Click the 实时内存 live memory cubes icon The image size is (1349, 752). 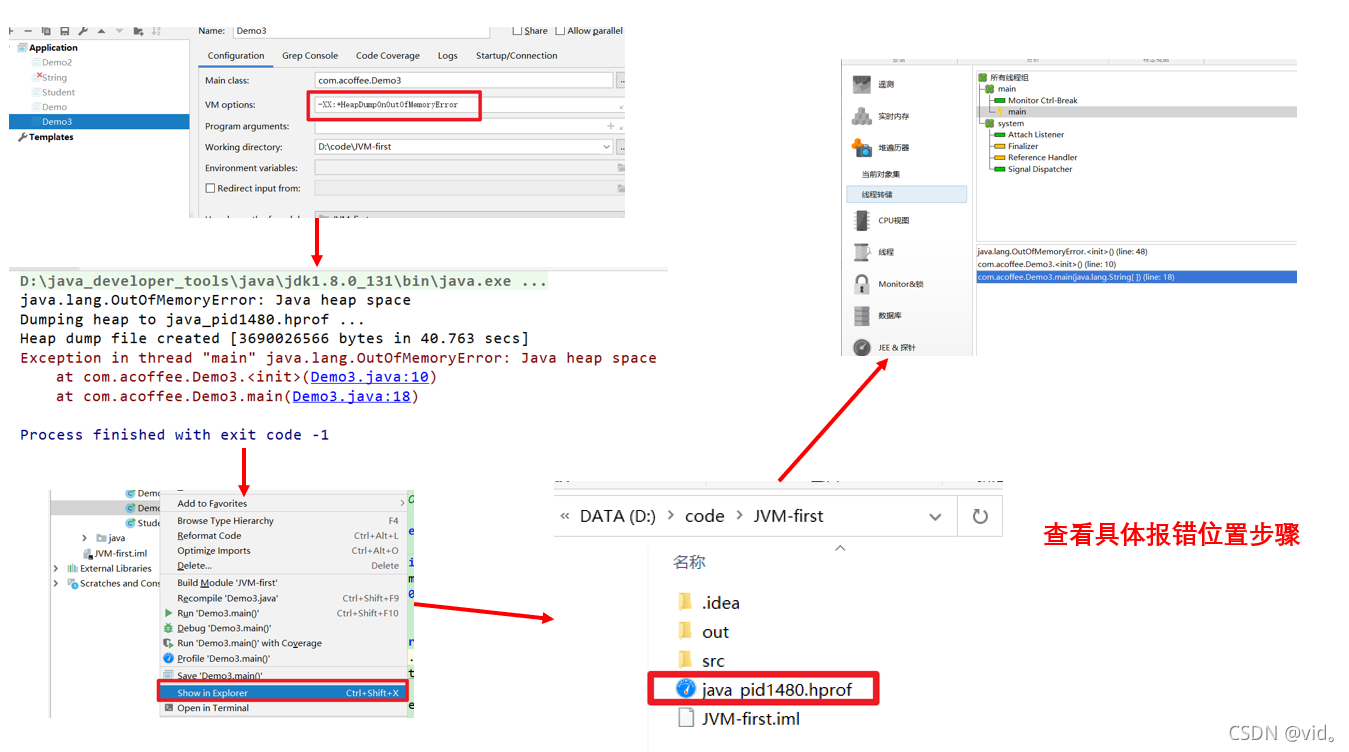pyautogui.click(x=862, y=116)
